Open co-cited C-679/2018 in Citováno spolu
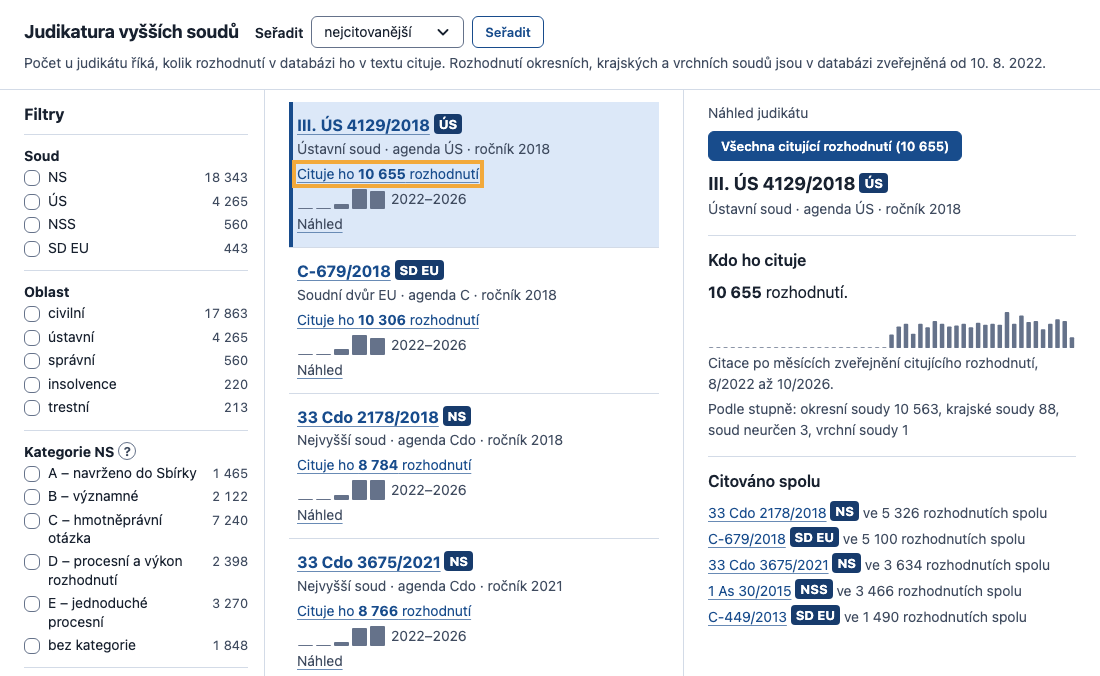Viewport: 1100px width, 676px height. click(746, 539)
